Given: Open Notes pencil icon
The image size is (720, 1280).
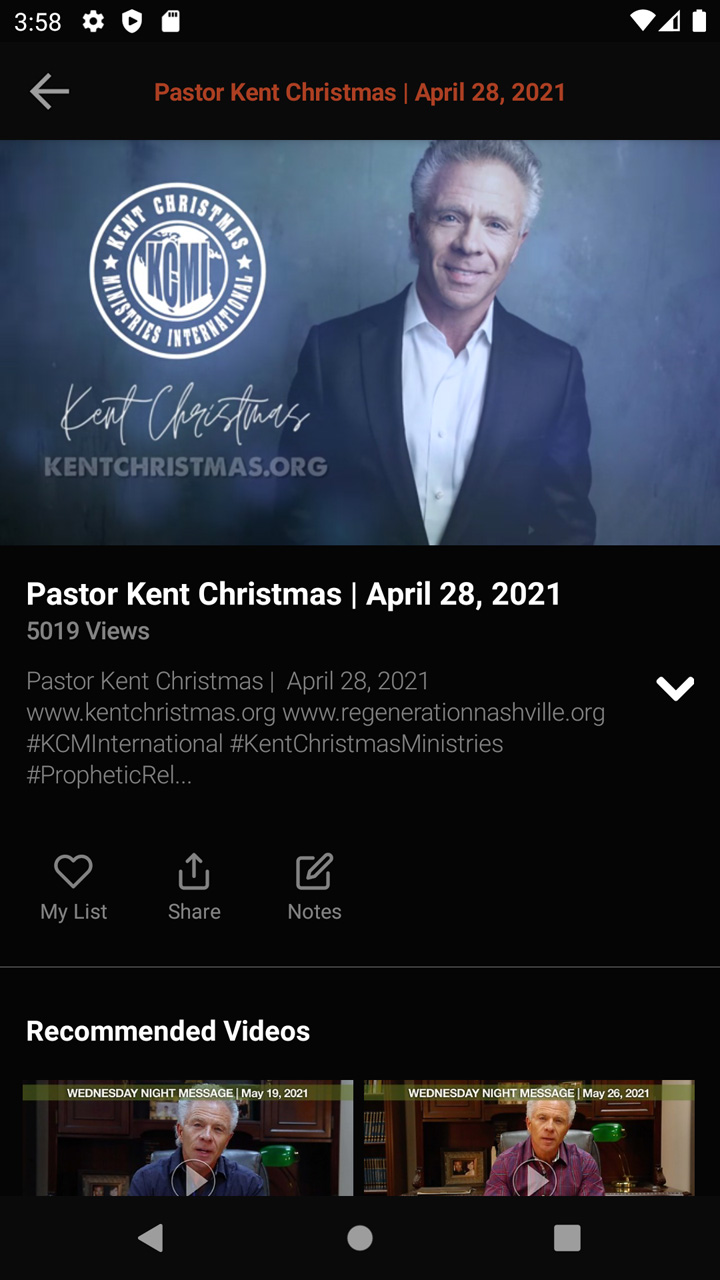Looking at the screenshot, I should [314, 871].
